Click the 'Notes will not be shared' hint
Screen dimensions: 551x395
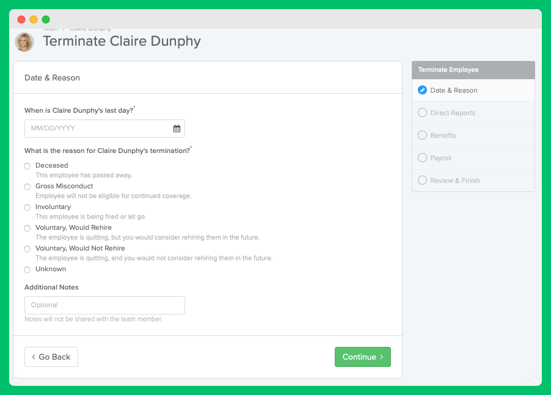click(x=93, y=319)
